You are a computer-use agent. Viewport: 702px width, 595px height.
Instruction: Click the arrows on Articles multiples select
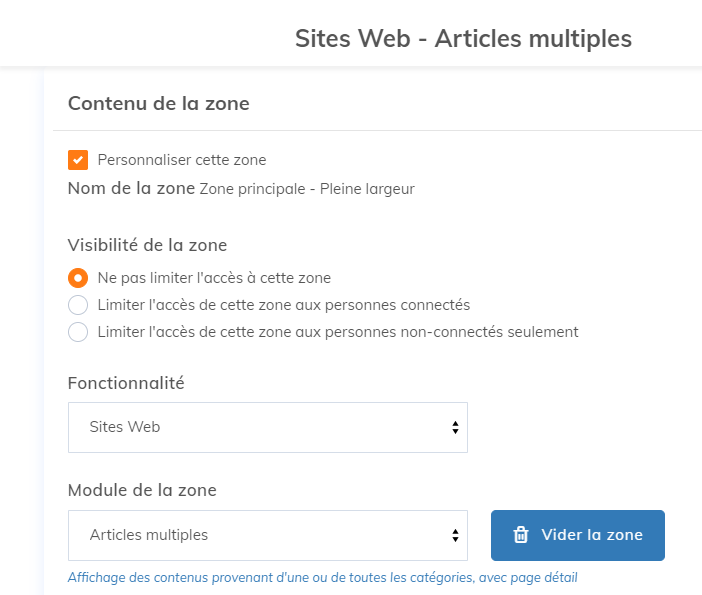tap(455, 535)
